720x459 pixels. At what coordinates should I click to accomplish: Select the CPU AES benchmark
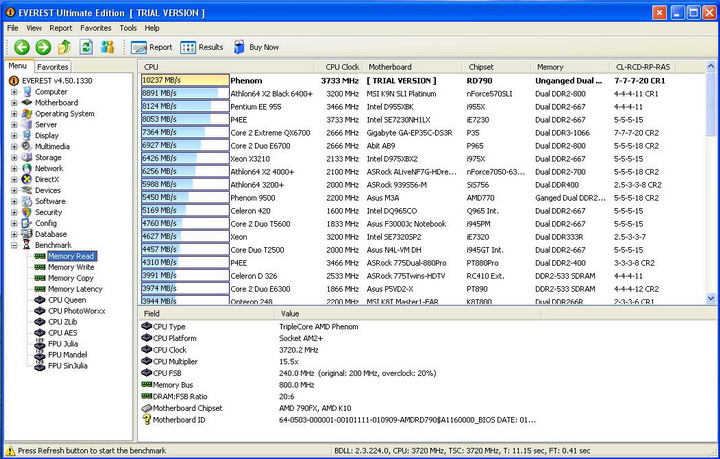point(62,333)
